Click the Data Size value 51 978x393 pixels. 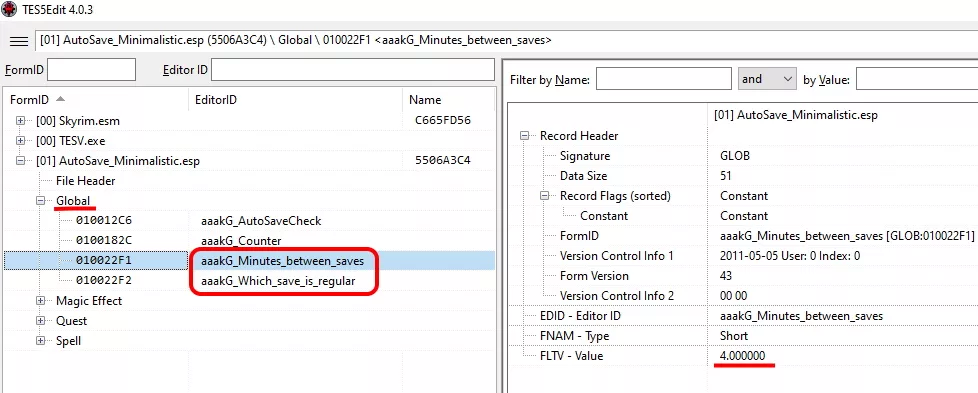pyautogui.click(x=725, y=176)
